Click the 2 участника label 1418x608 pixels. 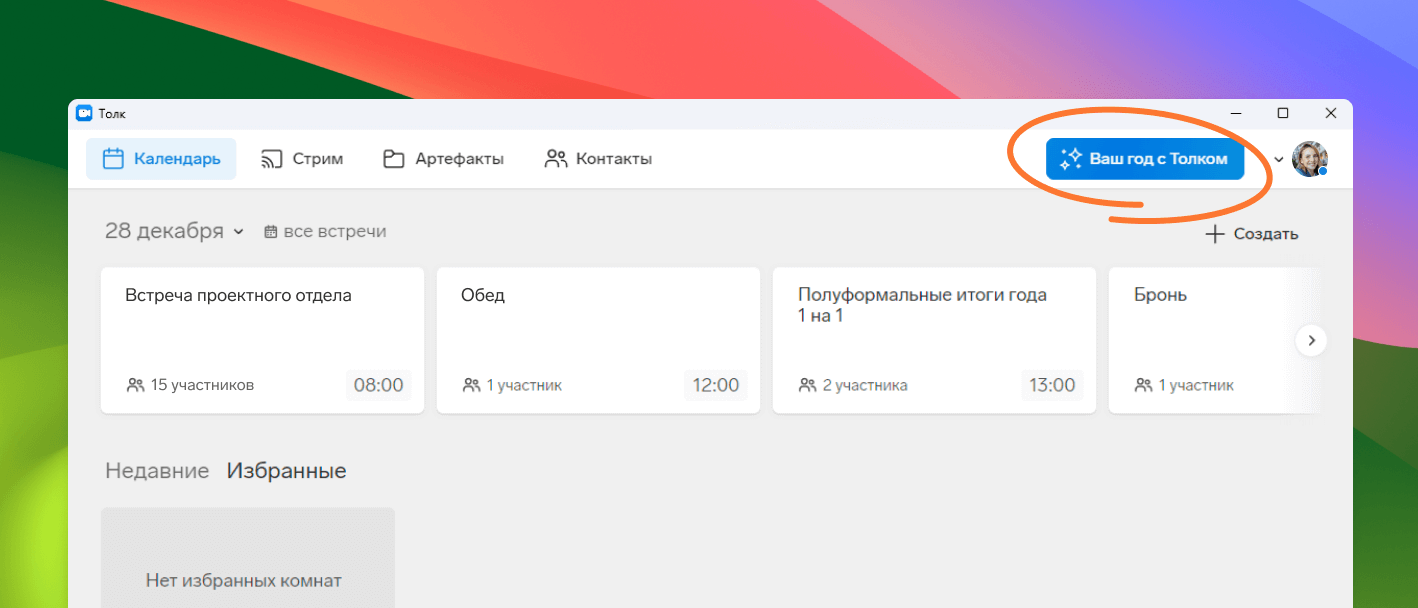tap(853, 385)
